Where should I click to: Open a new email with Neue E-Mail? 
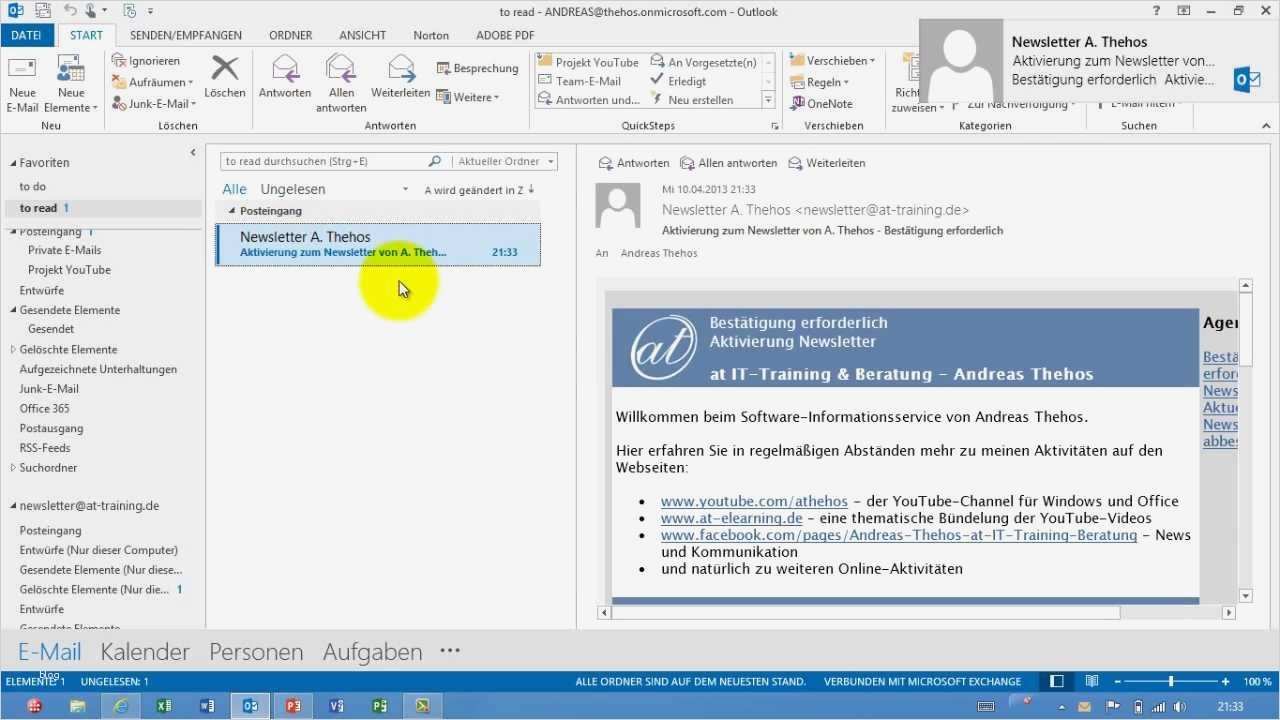point(22,82)
